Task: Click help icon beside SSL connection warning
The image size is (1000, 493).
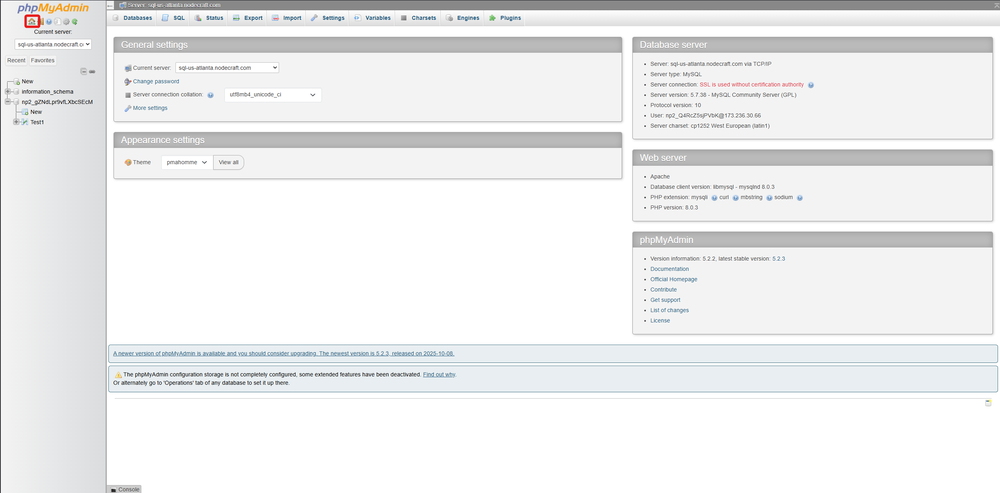Action: pos(811,85)
